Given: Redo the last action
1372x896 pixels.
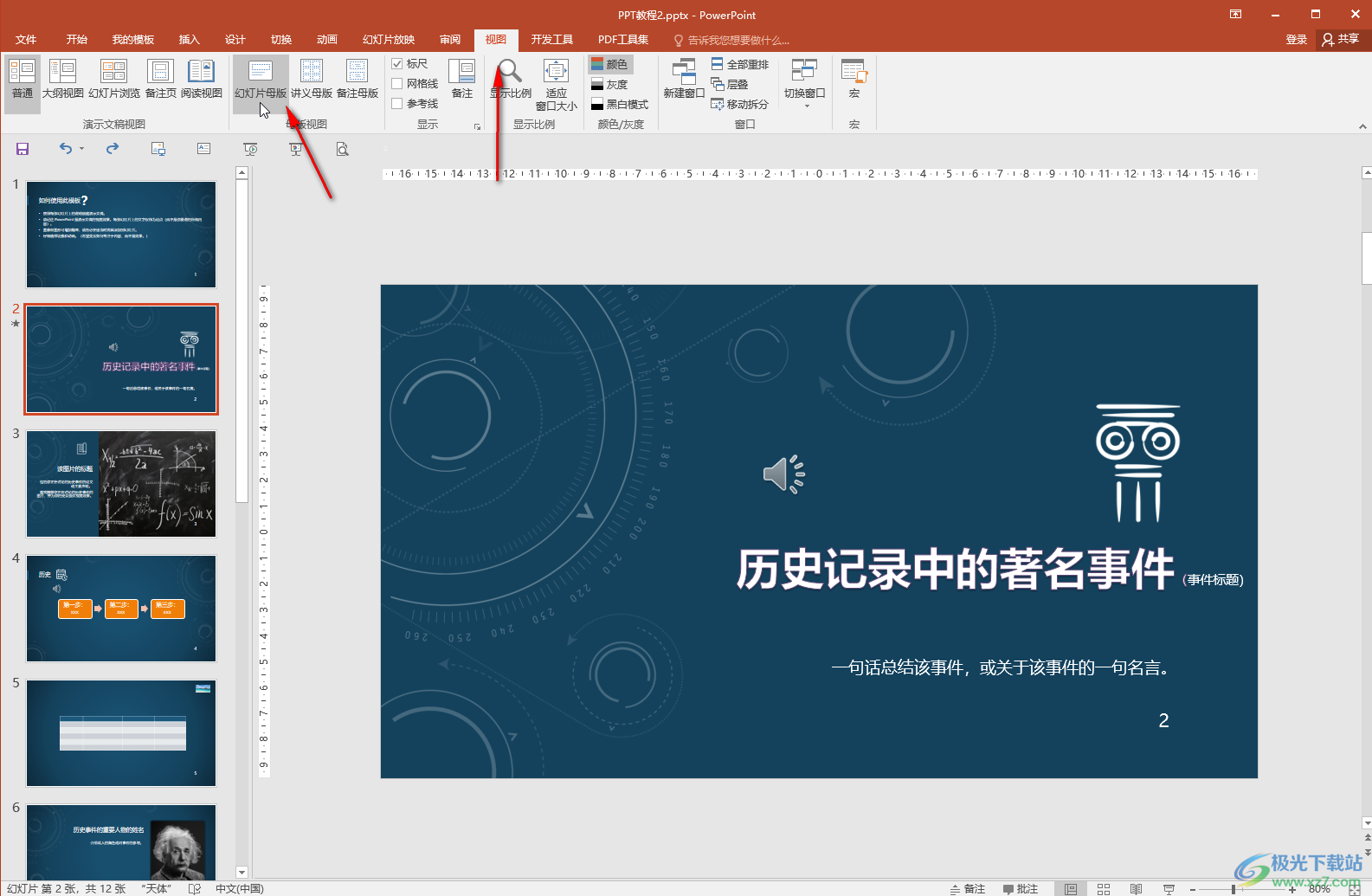Looking at the screenshot, I should (x=113, y=149).
